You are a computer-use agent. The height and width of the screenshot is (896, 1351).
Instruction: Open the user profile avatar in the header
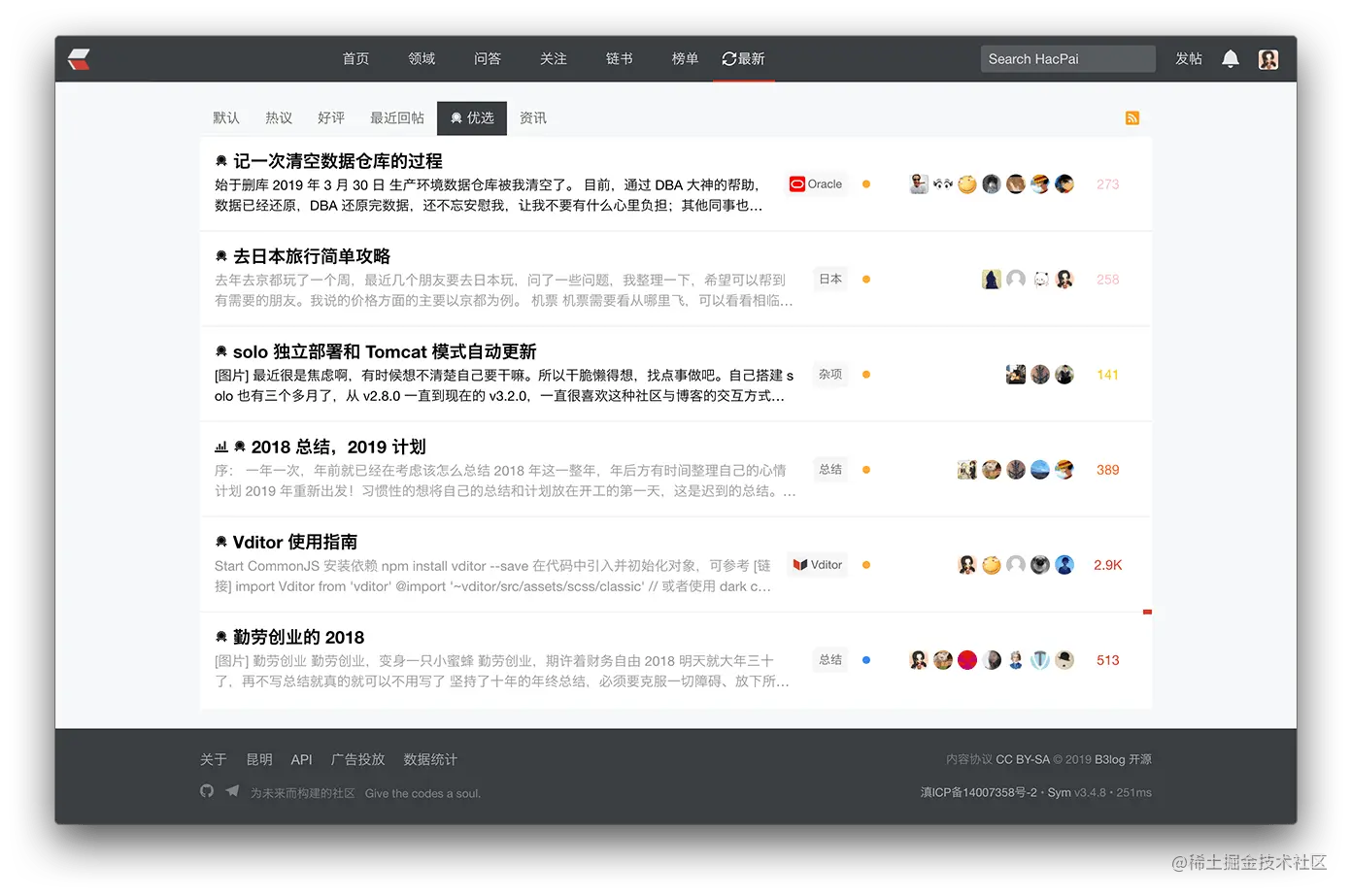click(x=1268, y=59)
